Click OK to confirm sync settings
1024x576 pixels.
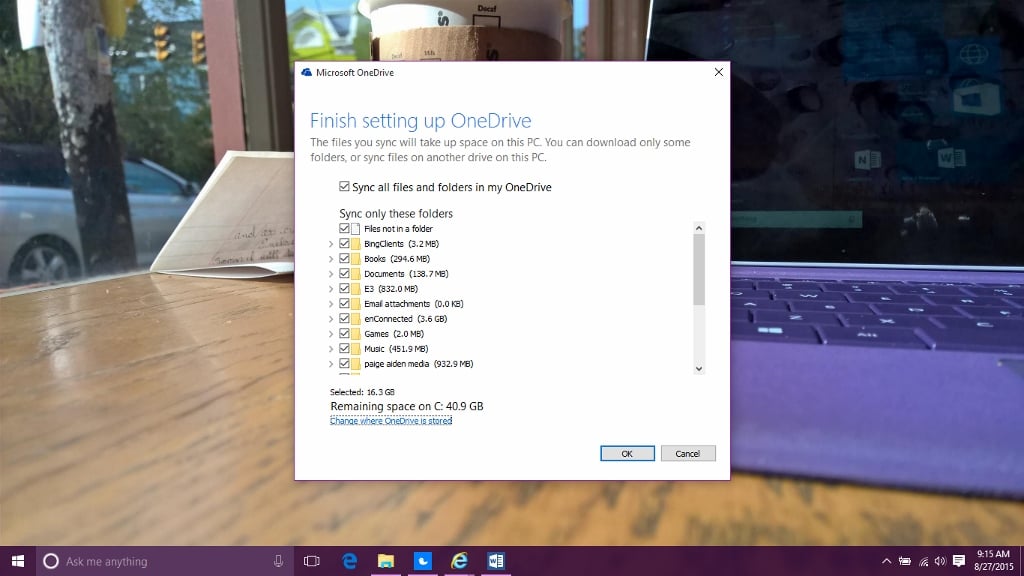(627, 453)
